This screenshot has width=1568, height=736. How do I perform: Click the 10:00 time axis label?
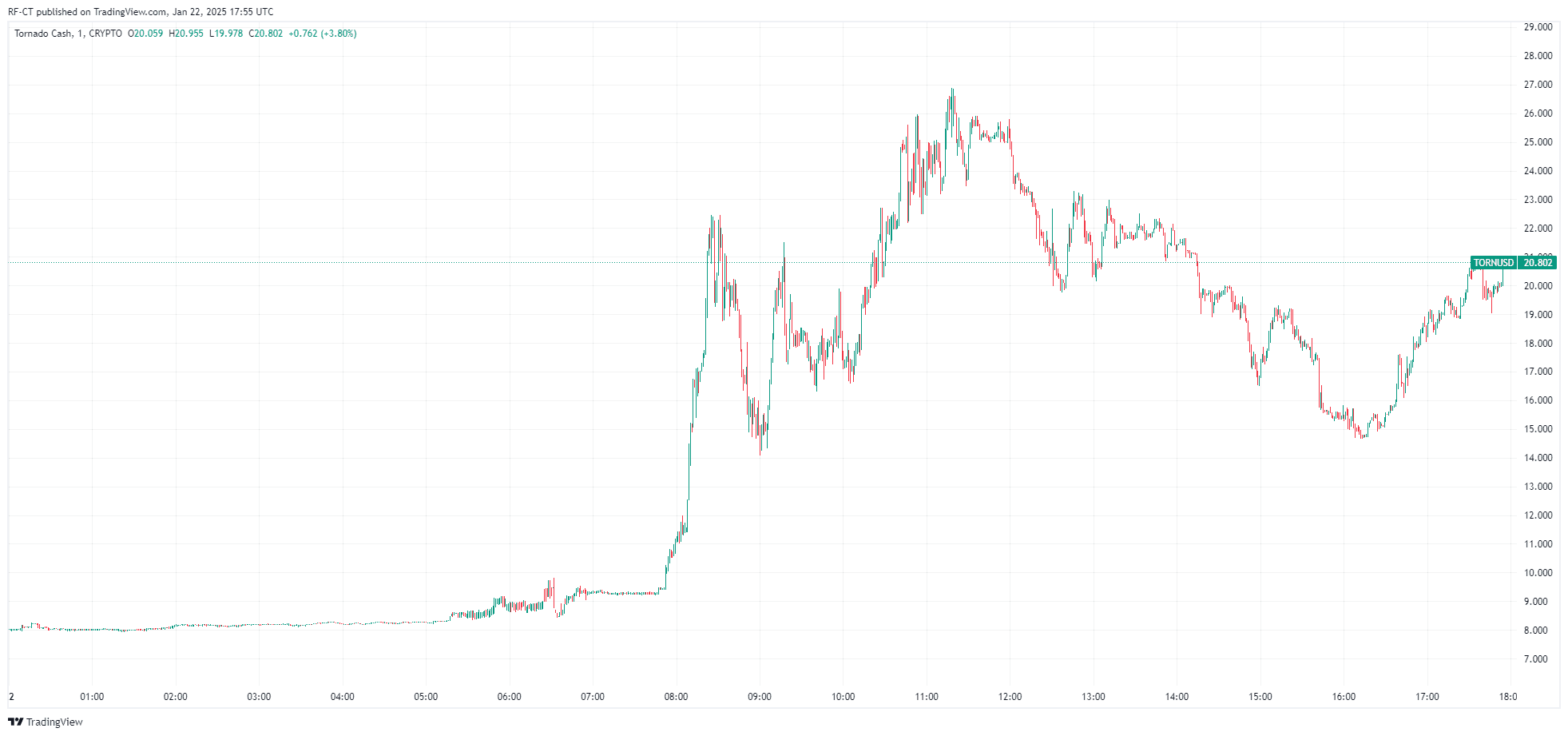tap(844, 697)
